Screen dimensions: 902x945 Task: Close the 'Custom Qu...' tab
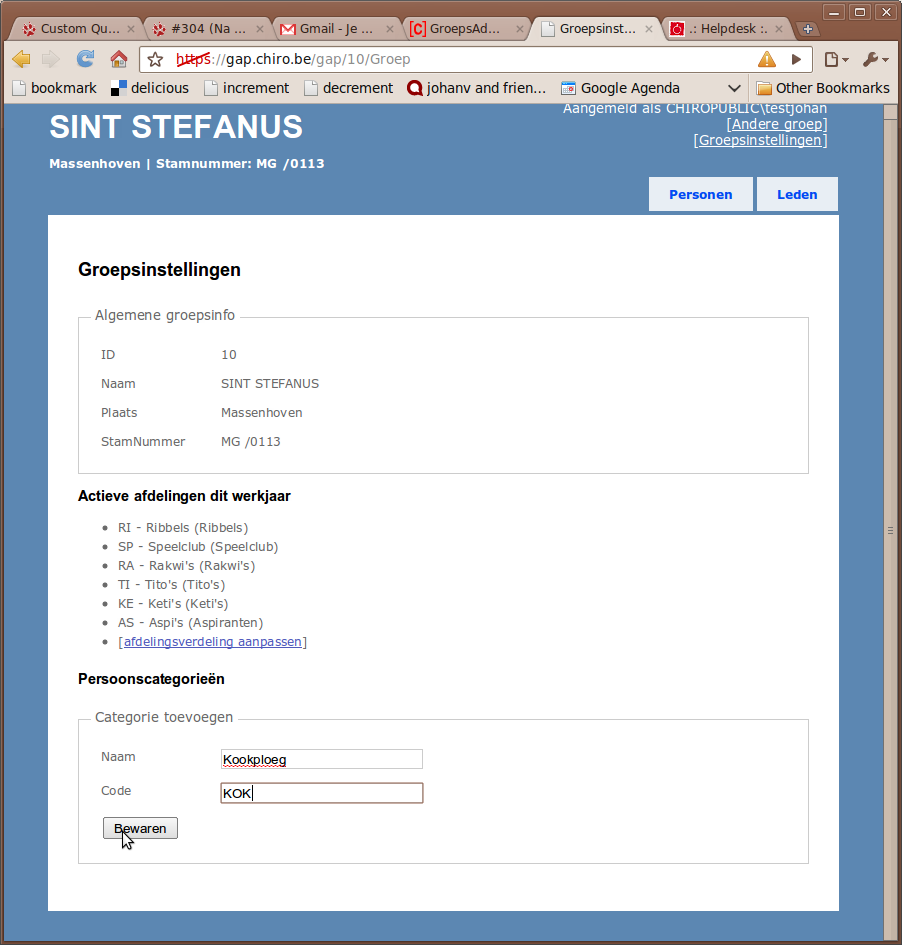click(131, 29)
